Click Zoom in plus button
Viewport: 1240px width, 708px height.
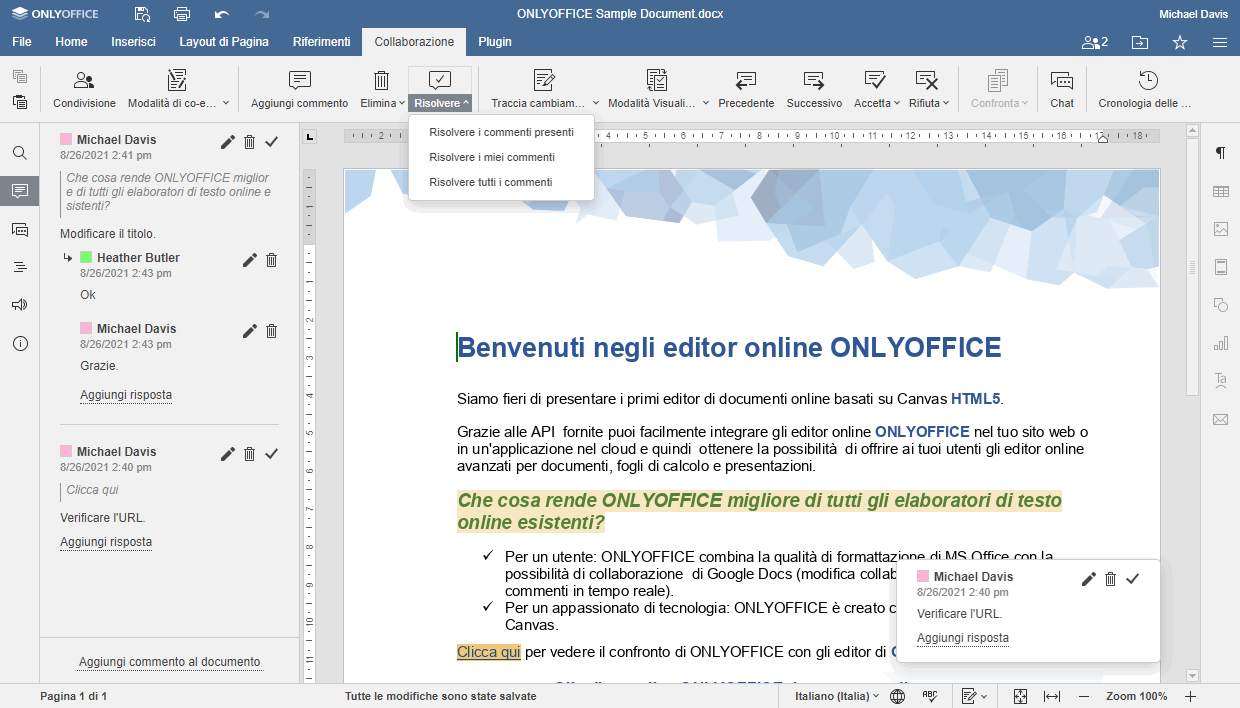1190,696
